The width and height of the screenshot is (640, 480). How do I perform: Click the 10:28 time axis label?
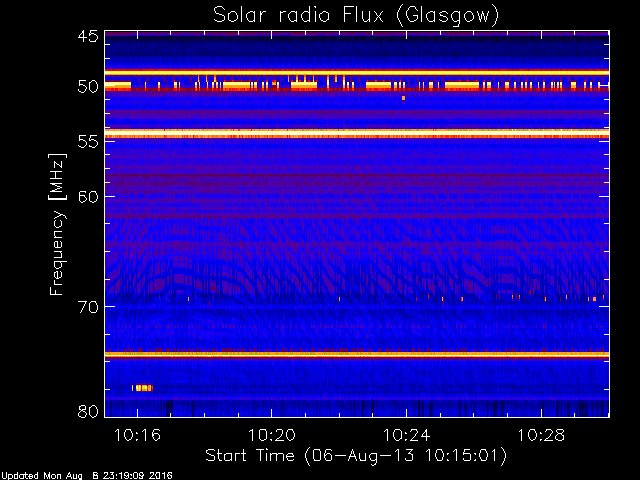(541, 435)
